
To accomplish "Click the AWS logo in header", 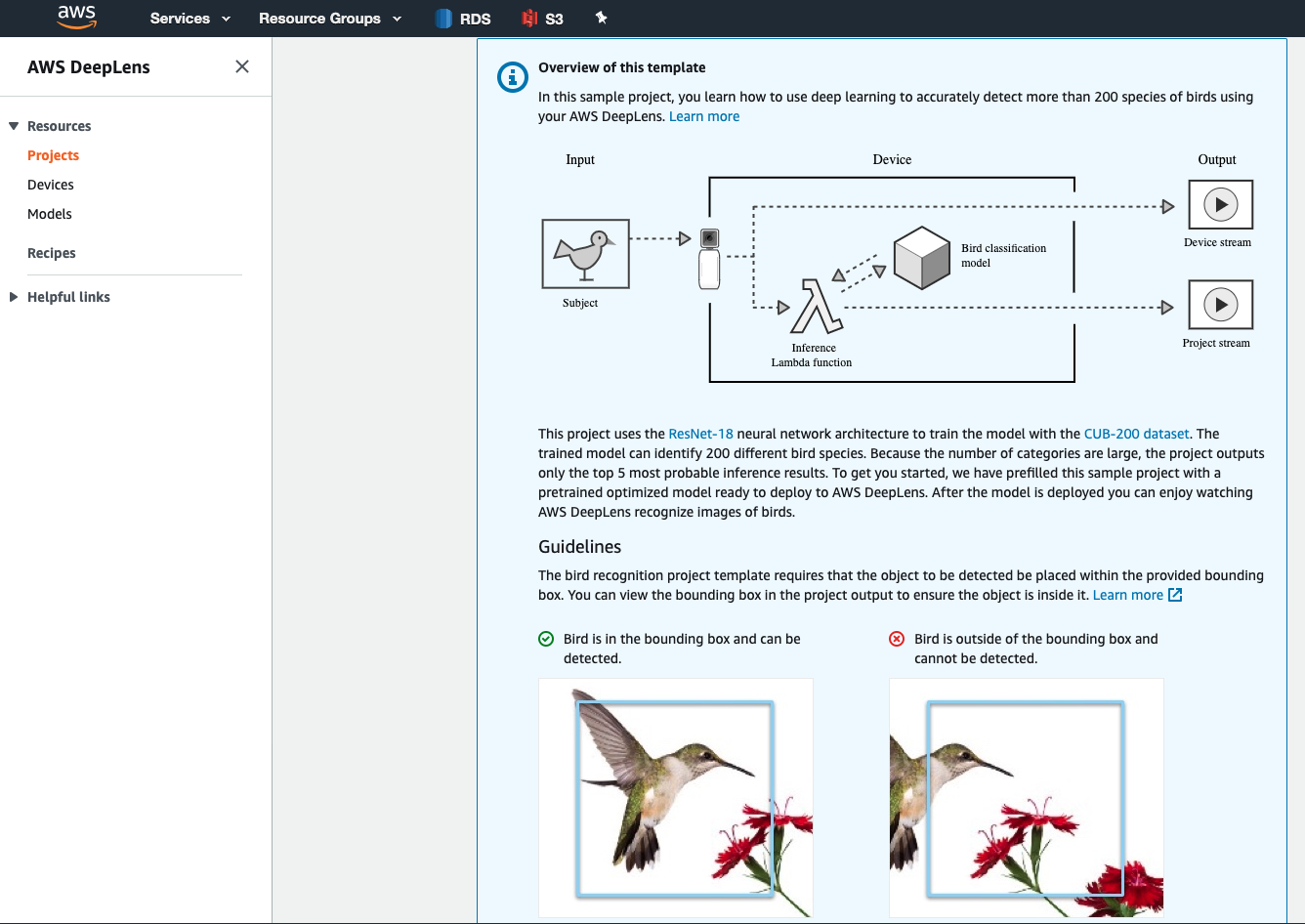I will pyautogui.click(x=76, y=18).
